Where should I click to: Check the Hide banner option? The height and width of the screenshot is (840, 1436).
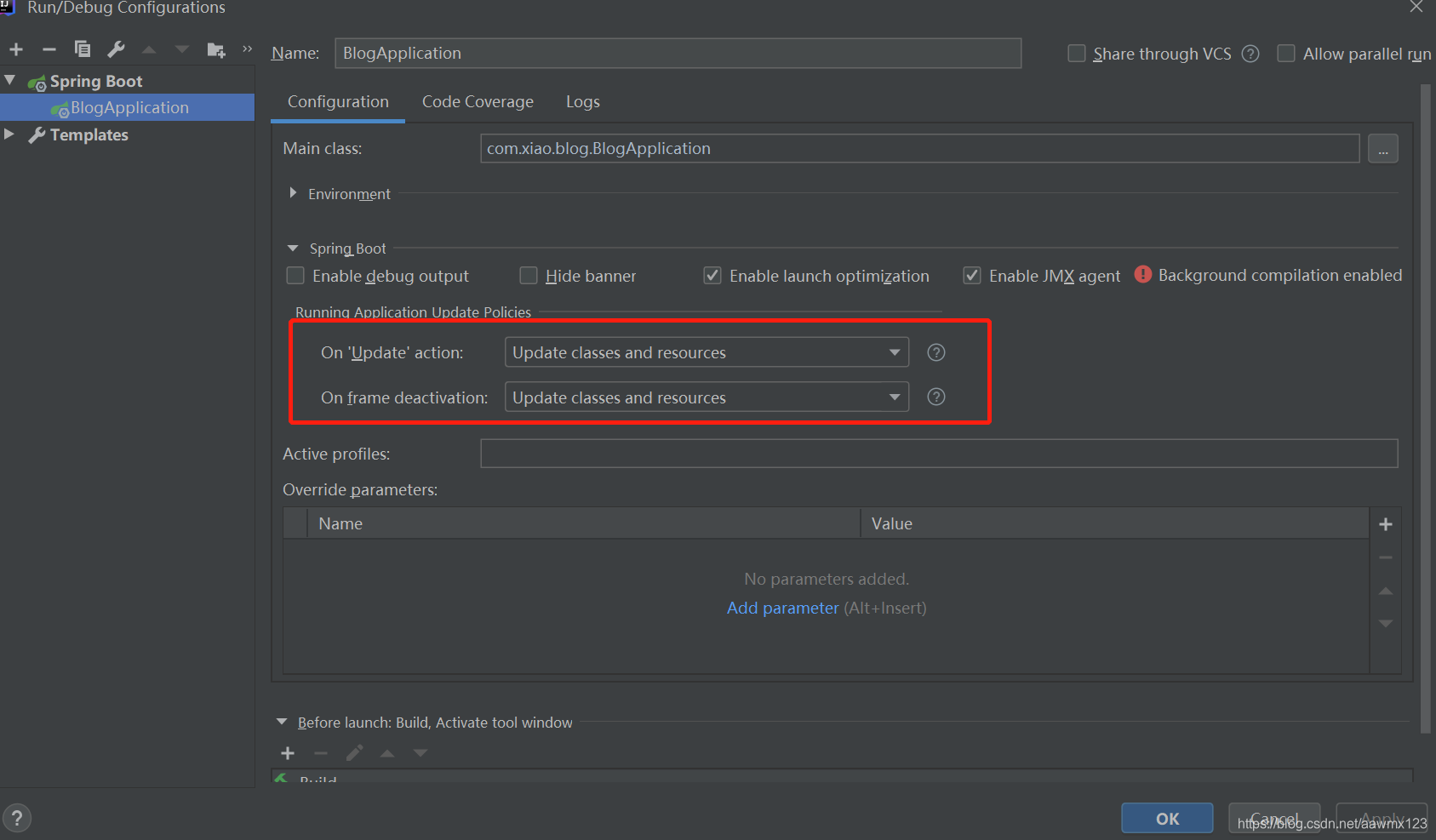[529, 276]
